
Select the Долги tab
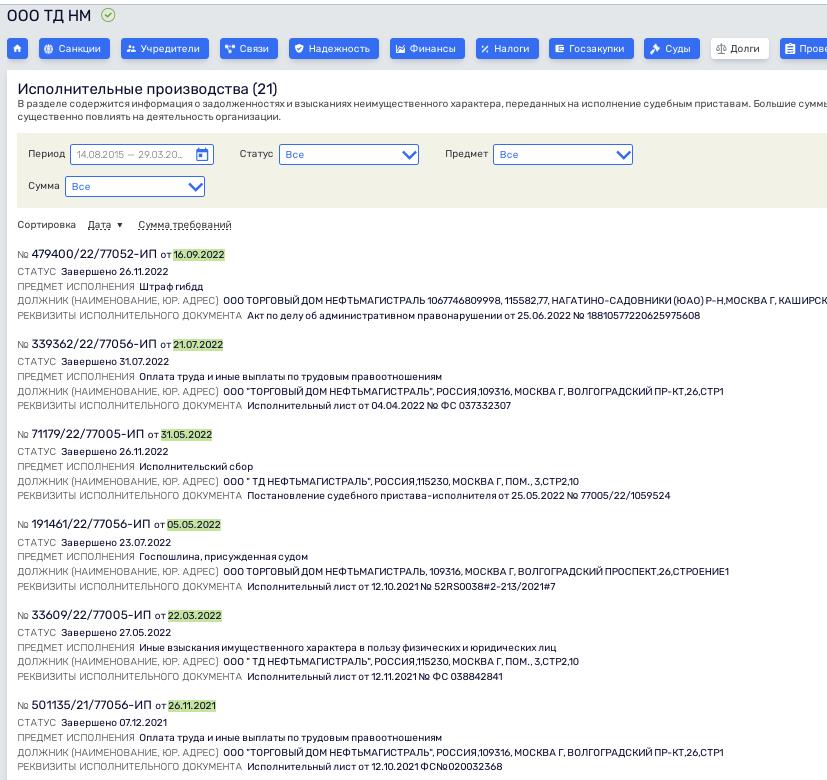(x=739, y=49)
